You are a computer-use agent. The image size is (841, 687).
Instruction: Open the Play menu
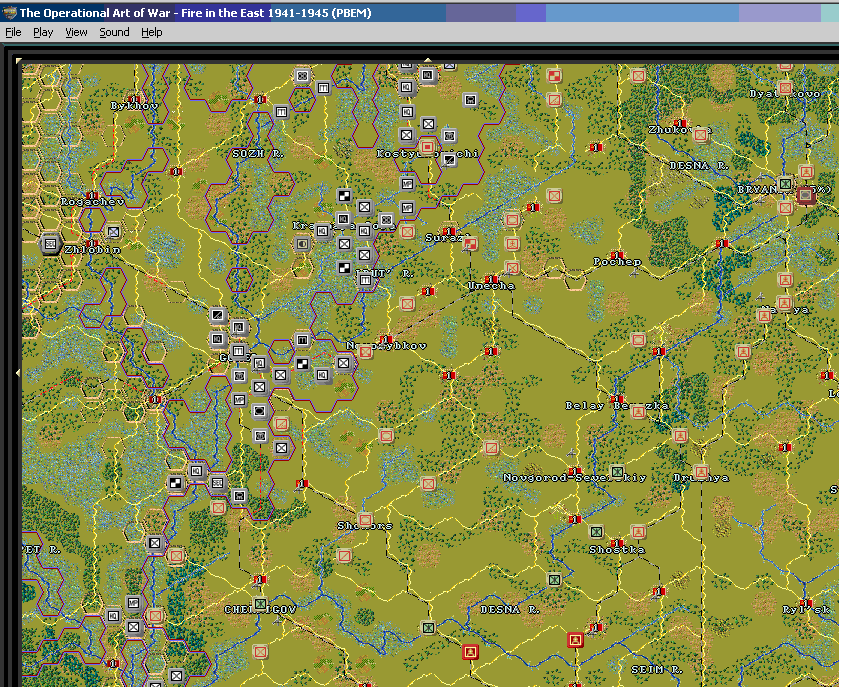coord(43,32)
